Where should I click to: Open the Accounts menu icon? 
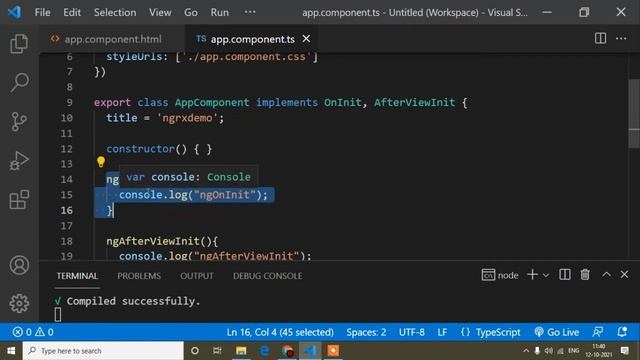[19, 265]
